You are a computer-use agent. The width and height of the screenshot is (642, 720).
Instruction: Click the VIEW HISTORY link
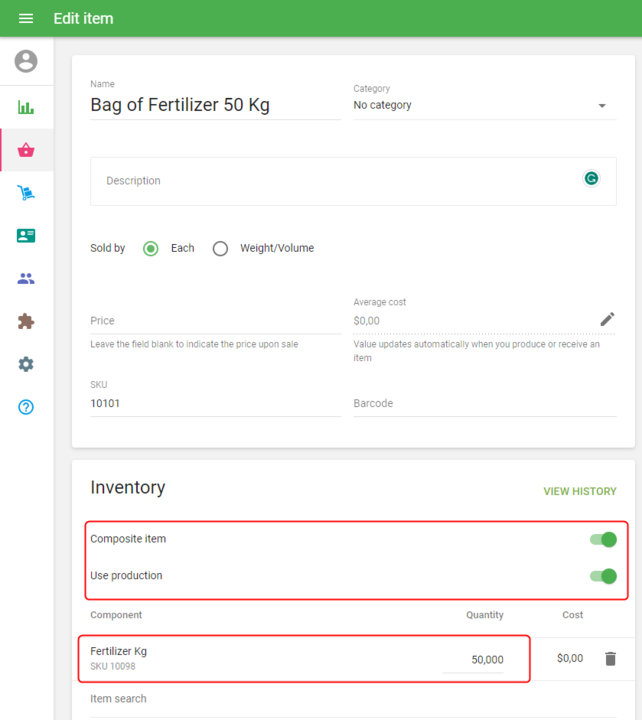point(579,492)
